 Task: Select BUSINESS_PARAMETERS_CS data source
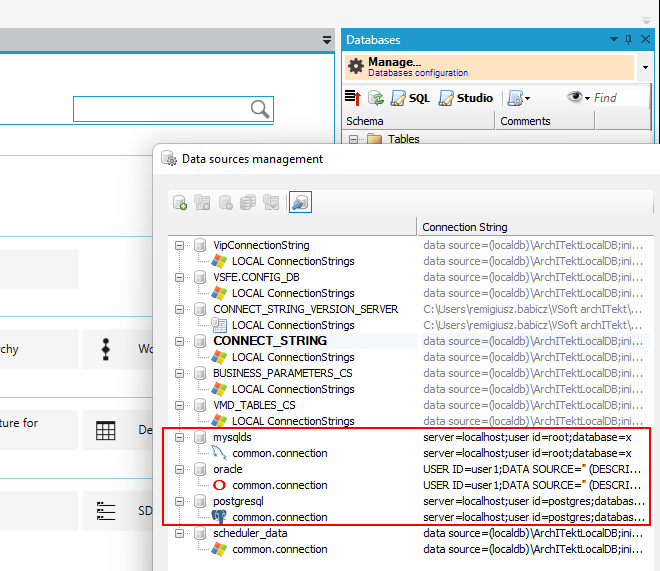tap(282, 373)
